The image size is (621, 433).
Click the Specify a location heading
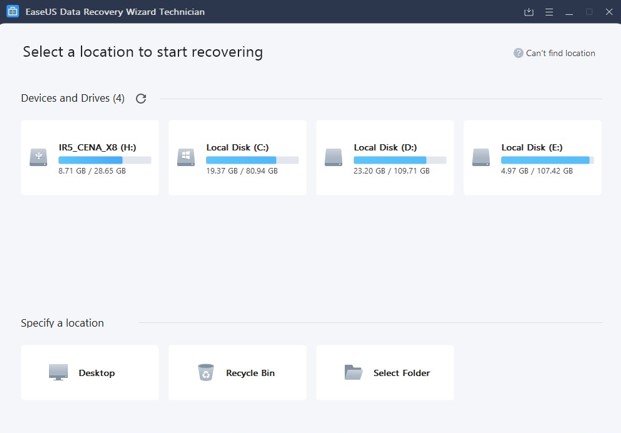(62, 323)
